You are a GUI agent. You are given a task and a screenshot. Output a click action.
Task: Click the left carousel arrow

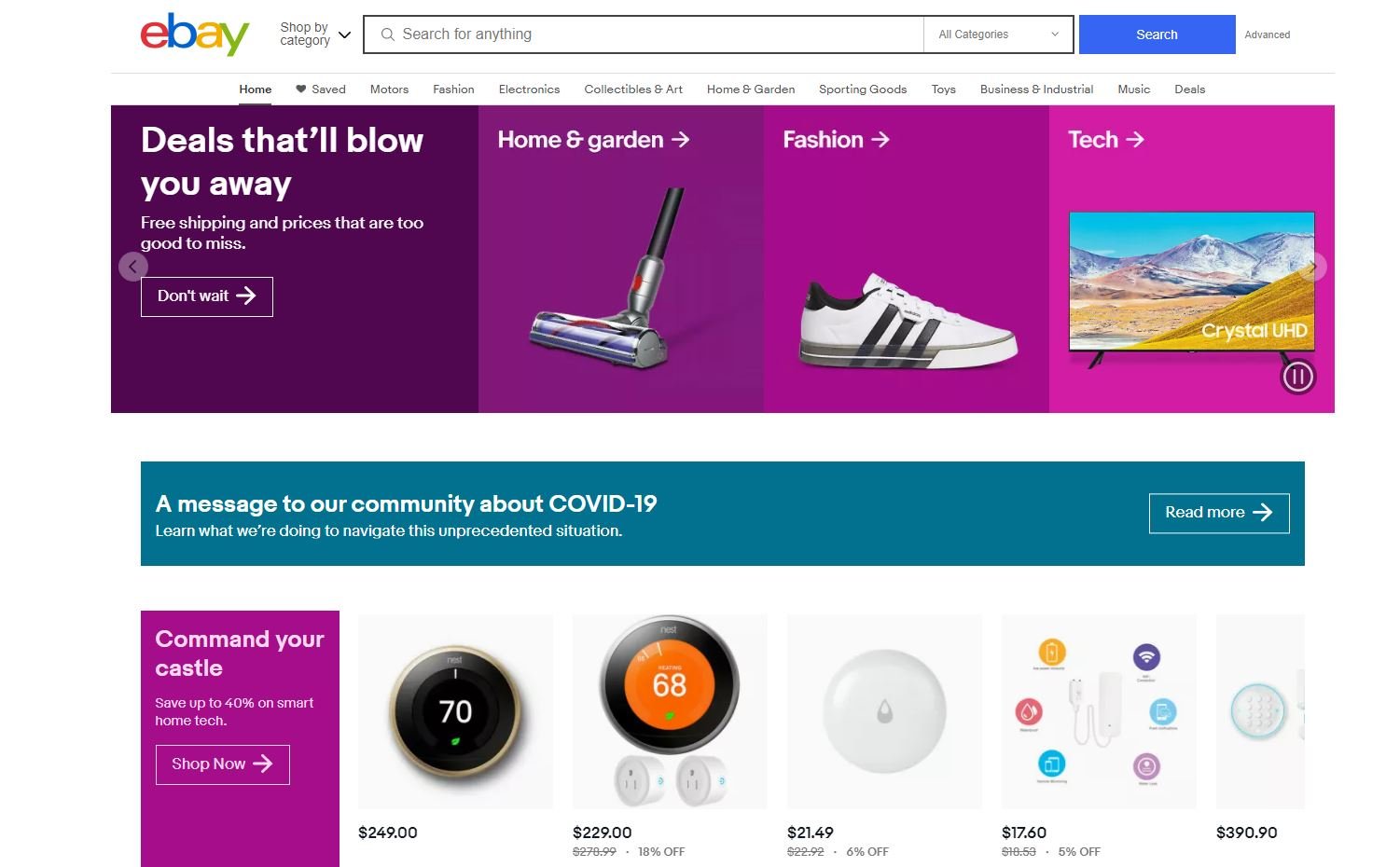133,267
